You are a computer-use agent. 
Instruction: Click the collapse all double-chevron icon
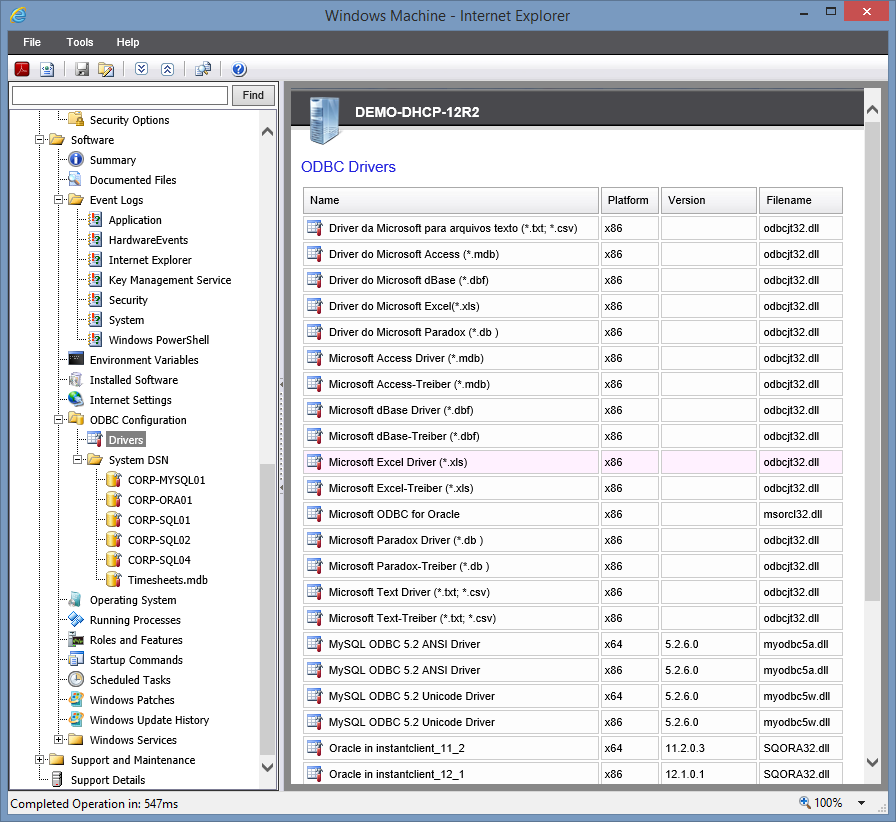coord(167,69)
